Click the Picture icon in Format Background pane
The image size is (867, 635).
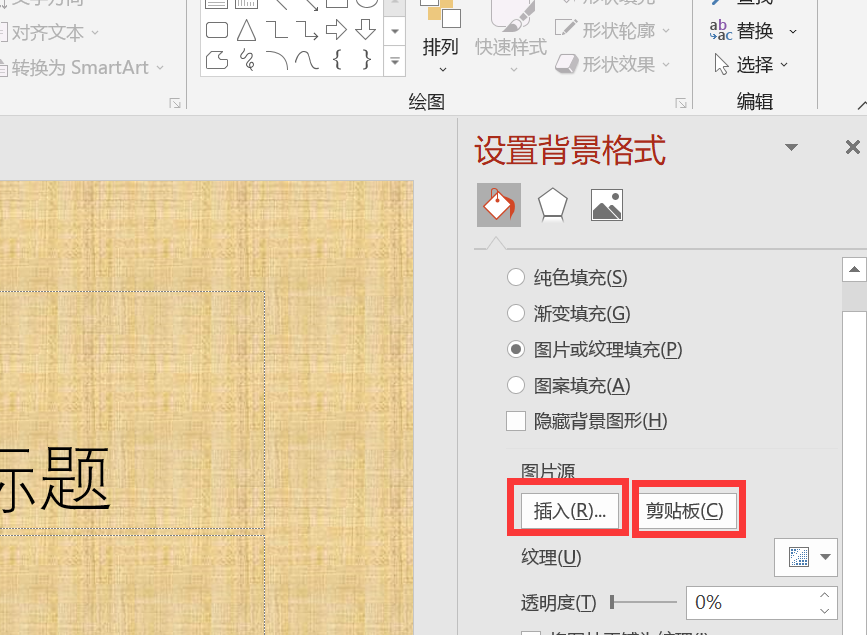click(606, 204)
